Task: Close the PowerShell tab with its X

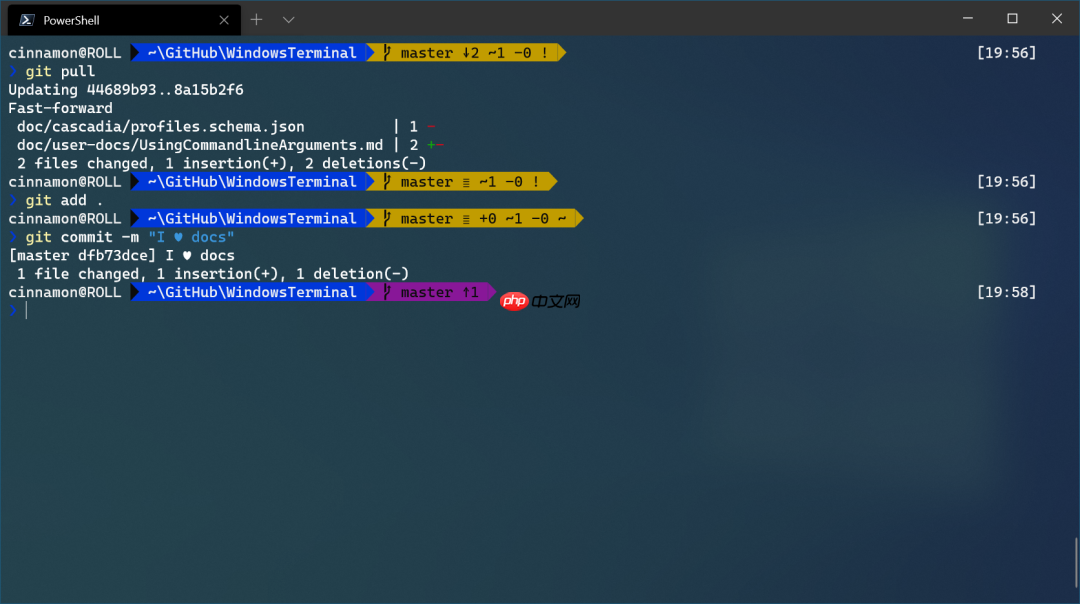Action: click(226, 19)
